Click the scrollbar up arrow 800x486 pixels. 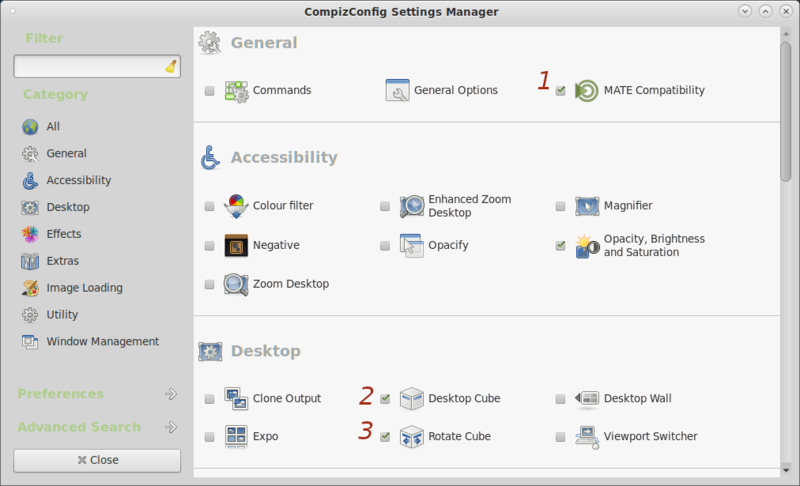click(x=786, y=34)
